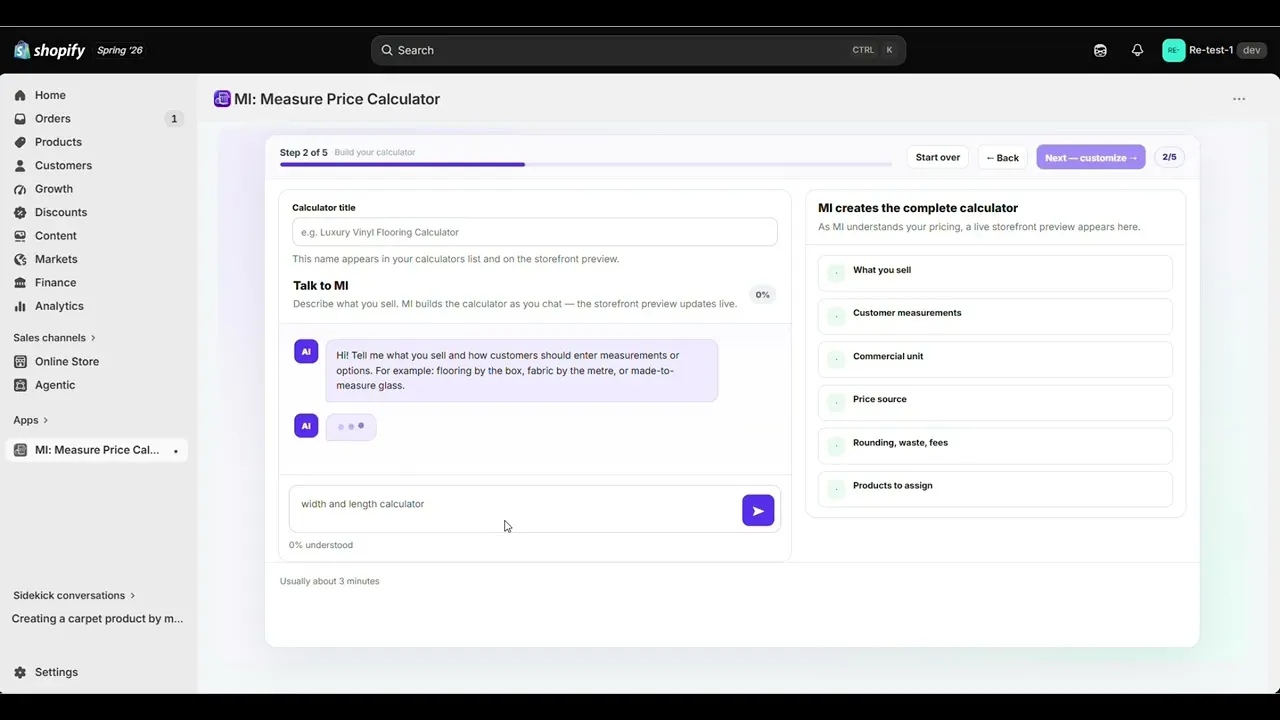
Task: Click the 0% badge beside Talk to MI
Action: [x=763, y=295]
